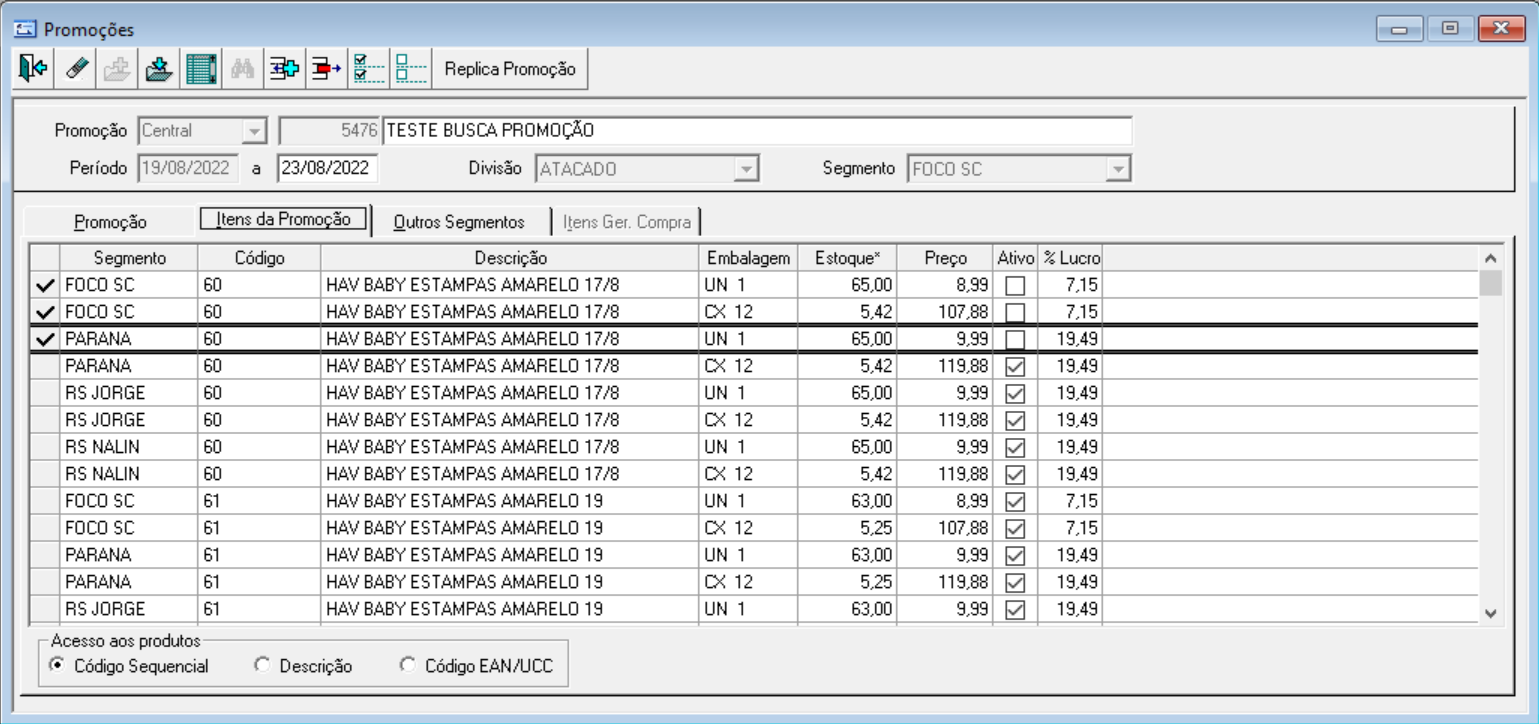Click the Replica Promoção button
Viewport: 1539px width, 724px height.
[x=510, y=69]
